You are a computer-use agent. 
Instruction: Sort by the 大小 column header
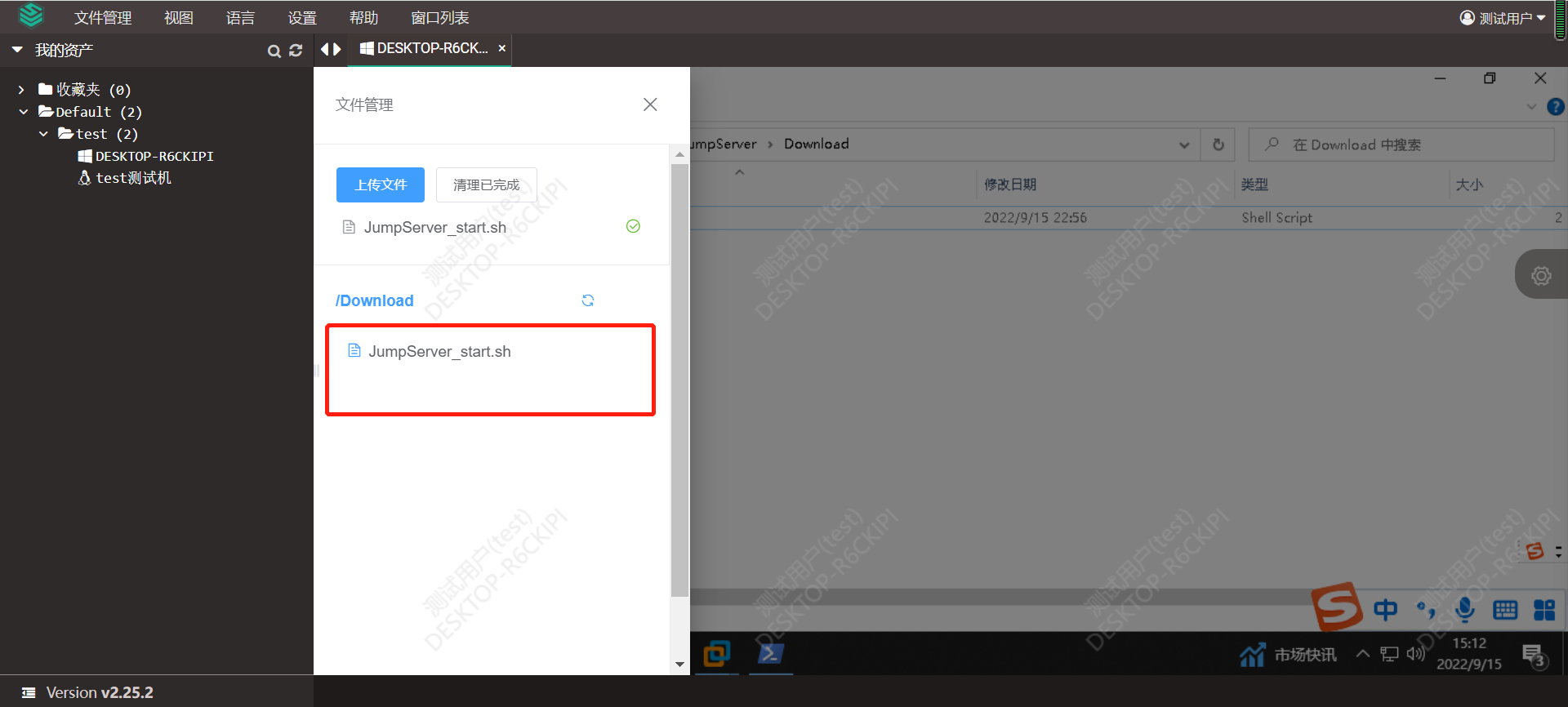(1469, 185)
